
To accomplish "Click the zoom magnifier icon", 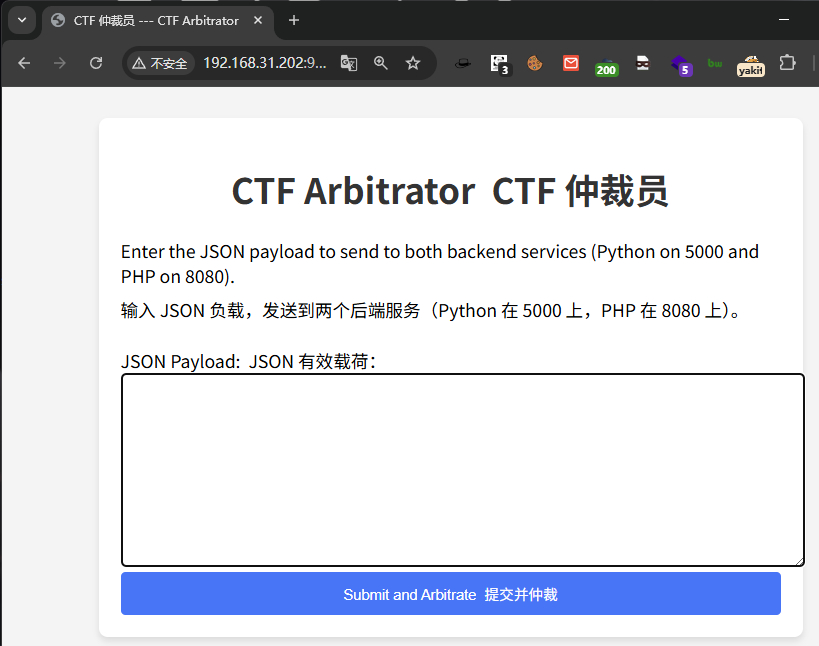I will (381, 63).
